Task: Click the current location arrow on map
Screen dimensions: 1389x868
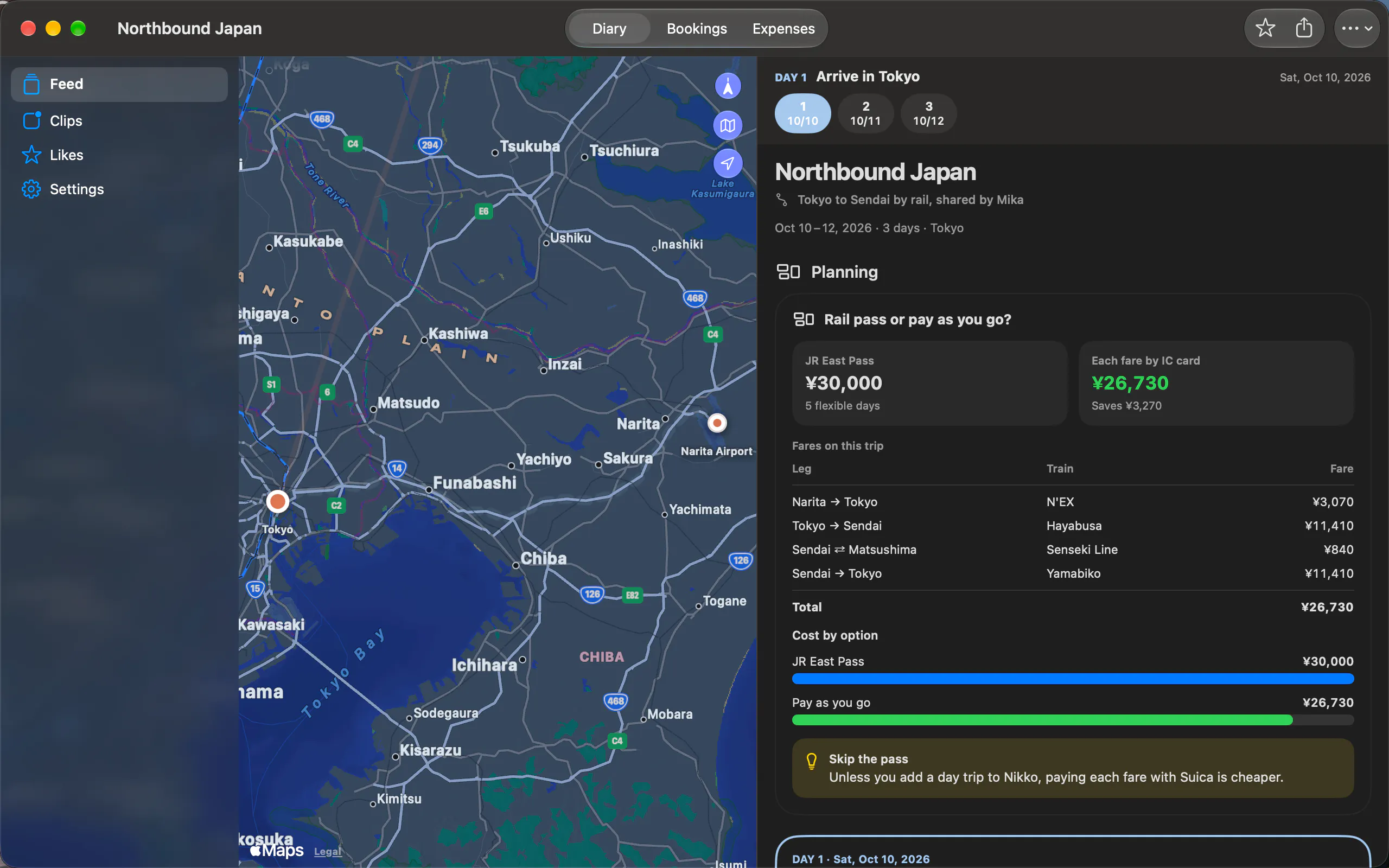Action: tap(727, 164)
